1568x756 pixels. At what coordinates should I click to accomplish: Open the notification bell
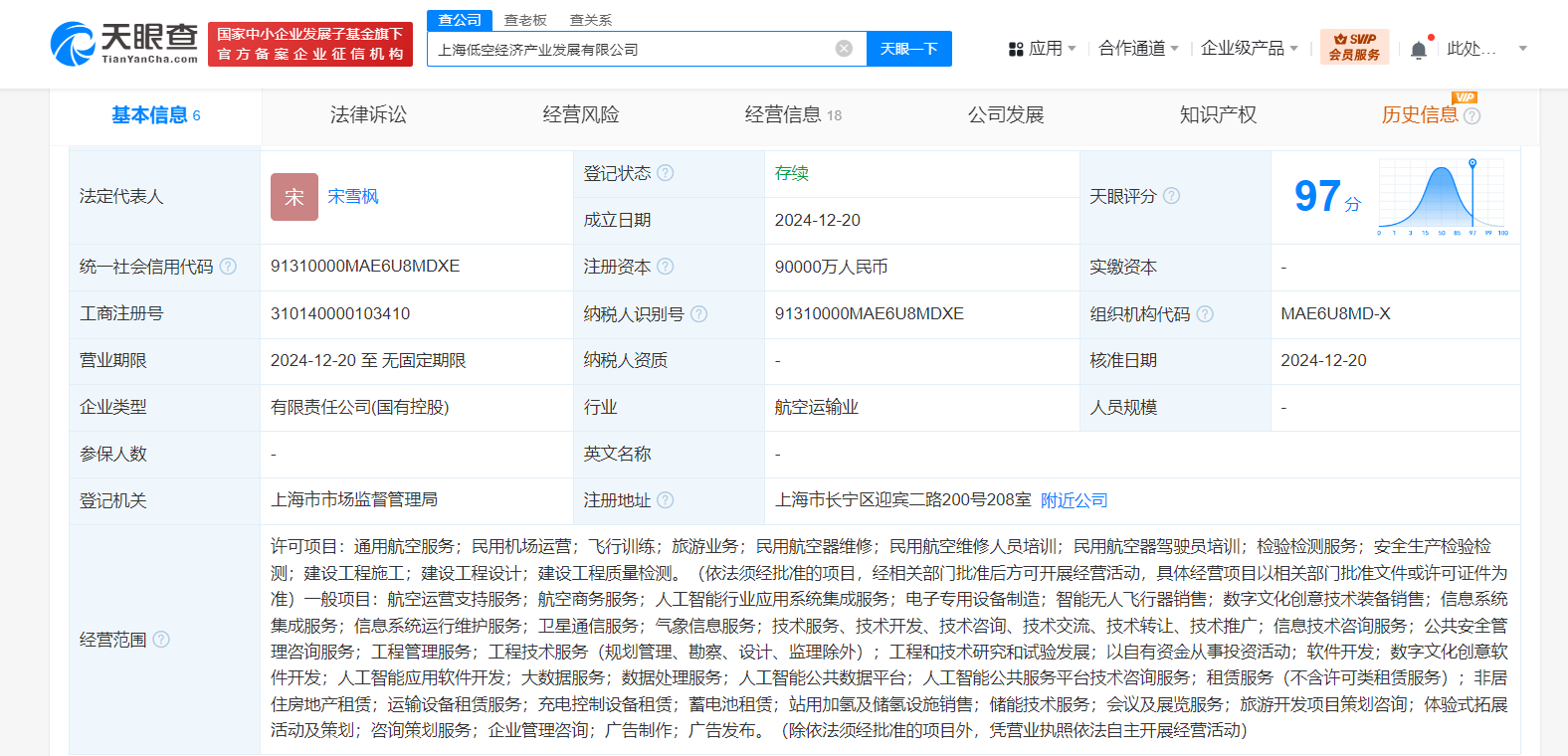click(1419, 49)
